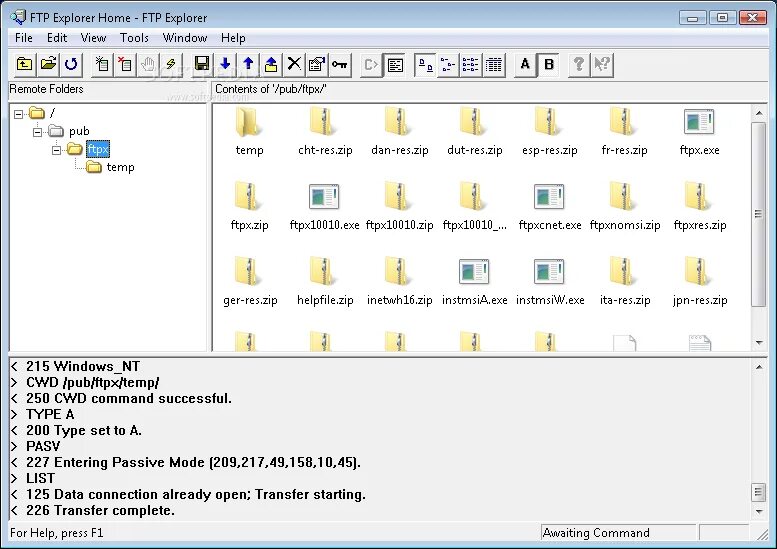Select the ftpx folder in tree
This screenshot has width=777, height=549.
[x=98, y=149]
